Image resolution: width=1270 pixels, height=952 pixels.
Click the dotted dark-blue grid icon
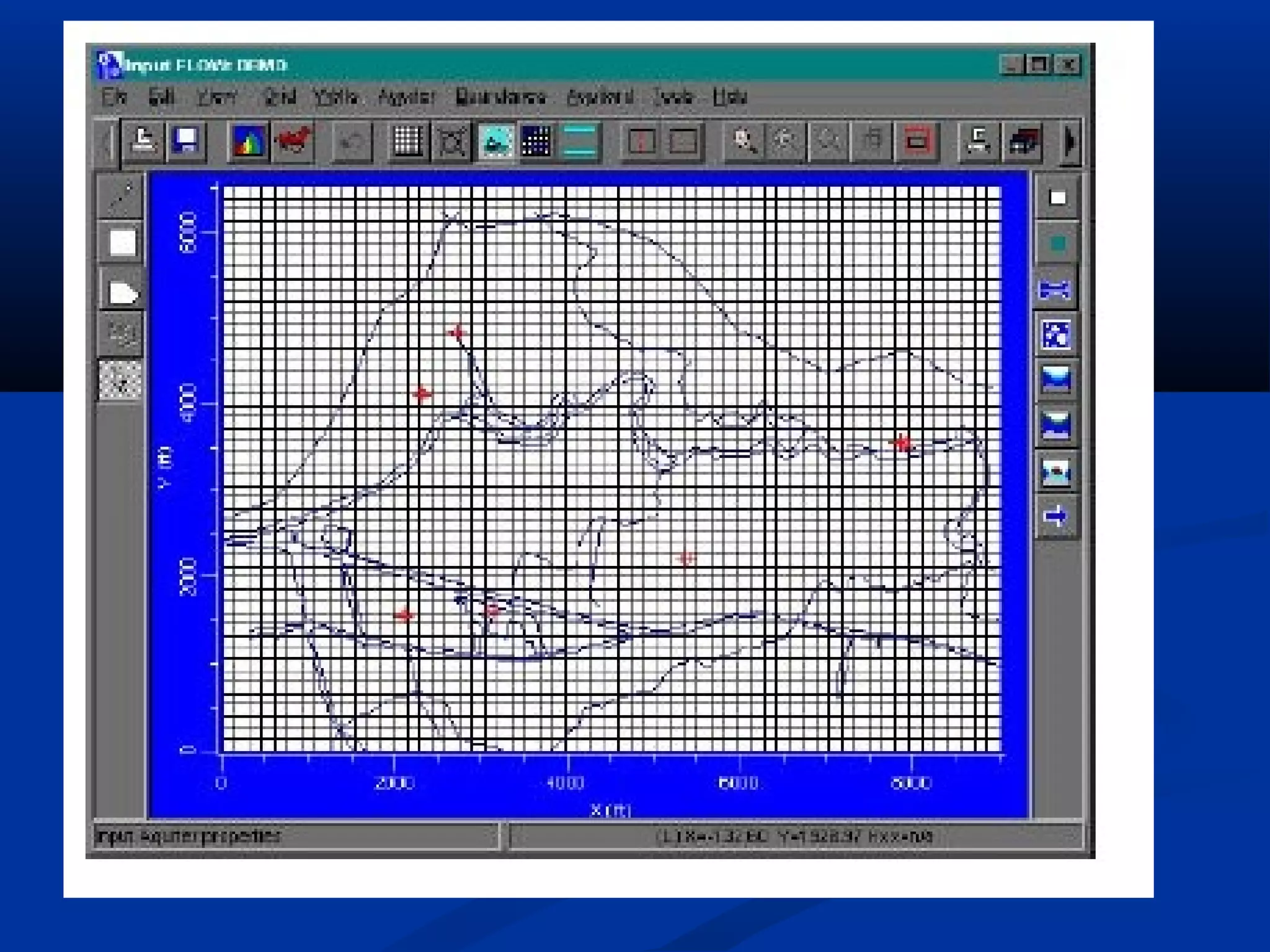tap(536, 141)
